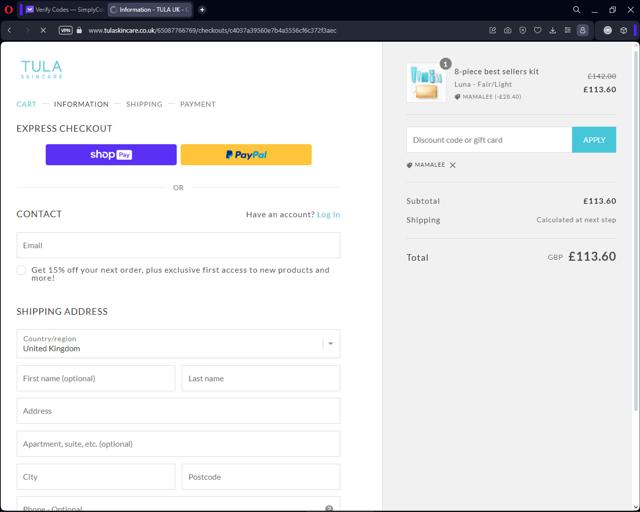Click the browser address bar URL

pyautogui.click(x=212, y=30)
